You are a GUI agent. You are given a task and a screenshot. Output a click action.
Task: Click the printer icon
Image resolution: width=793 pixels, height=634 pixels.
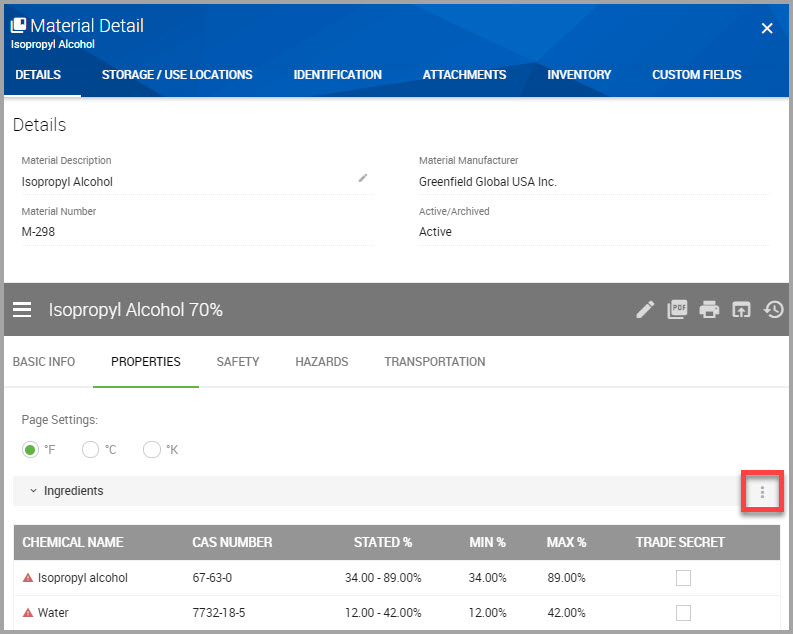709,309
